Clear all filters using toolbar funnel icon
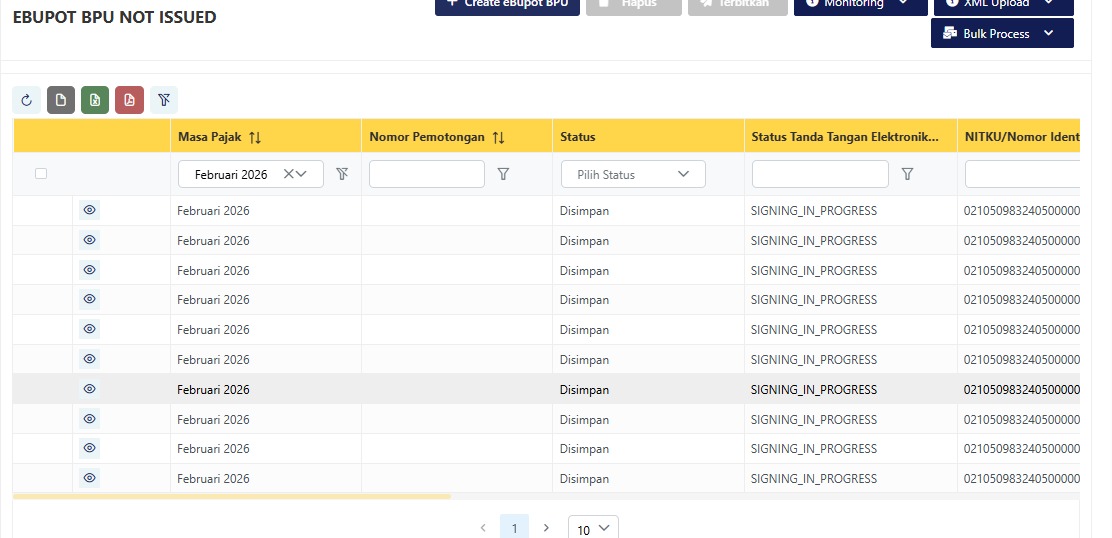Viewport: 1112px width, 538px height. [x=164, y=100]
